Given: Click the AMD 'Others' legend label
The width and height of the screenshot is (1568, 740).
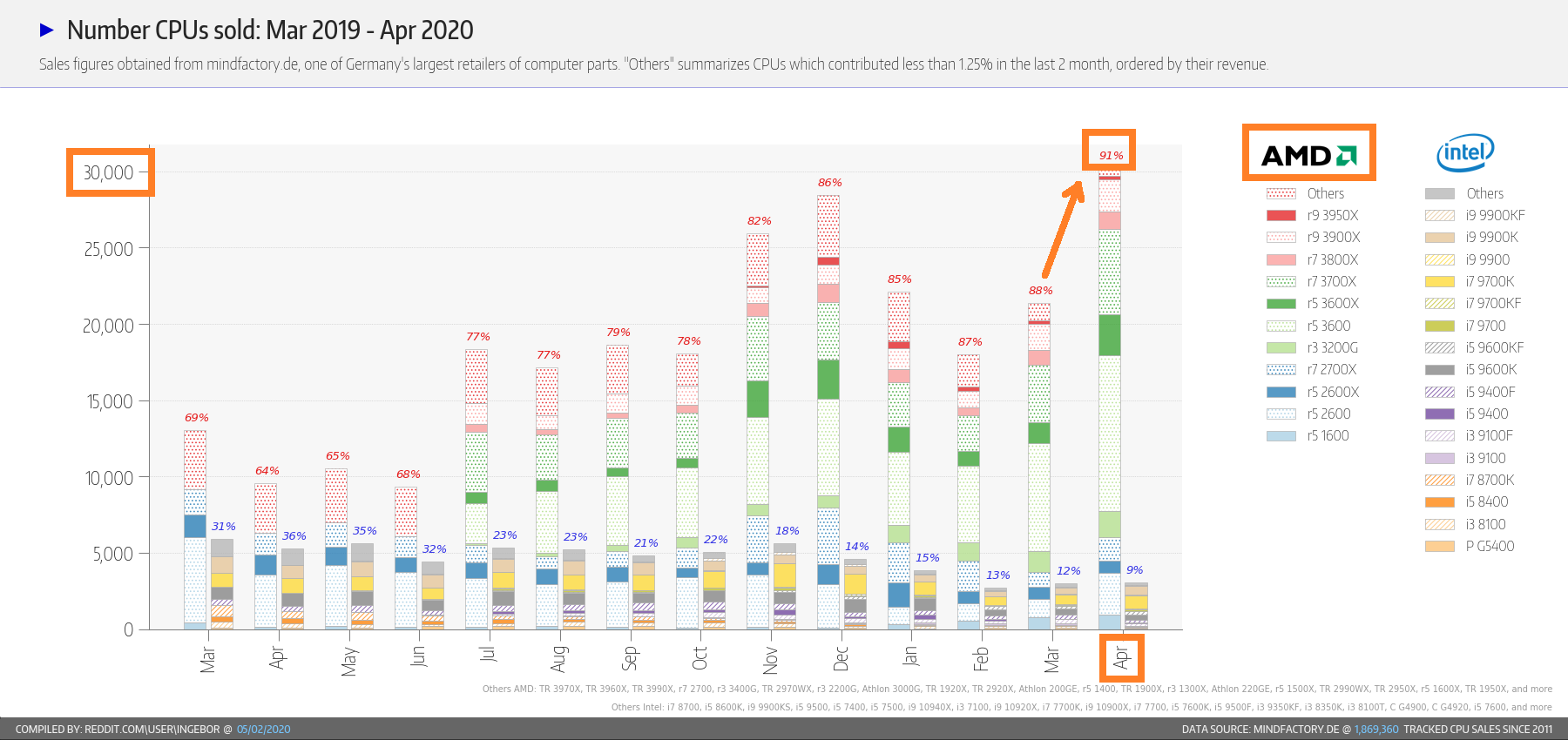Looking at the screenshot, I should [x=1326, y=194].
